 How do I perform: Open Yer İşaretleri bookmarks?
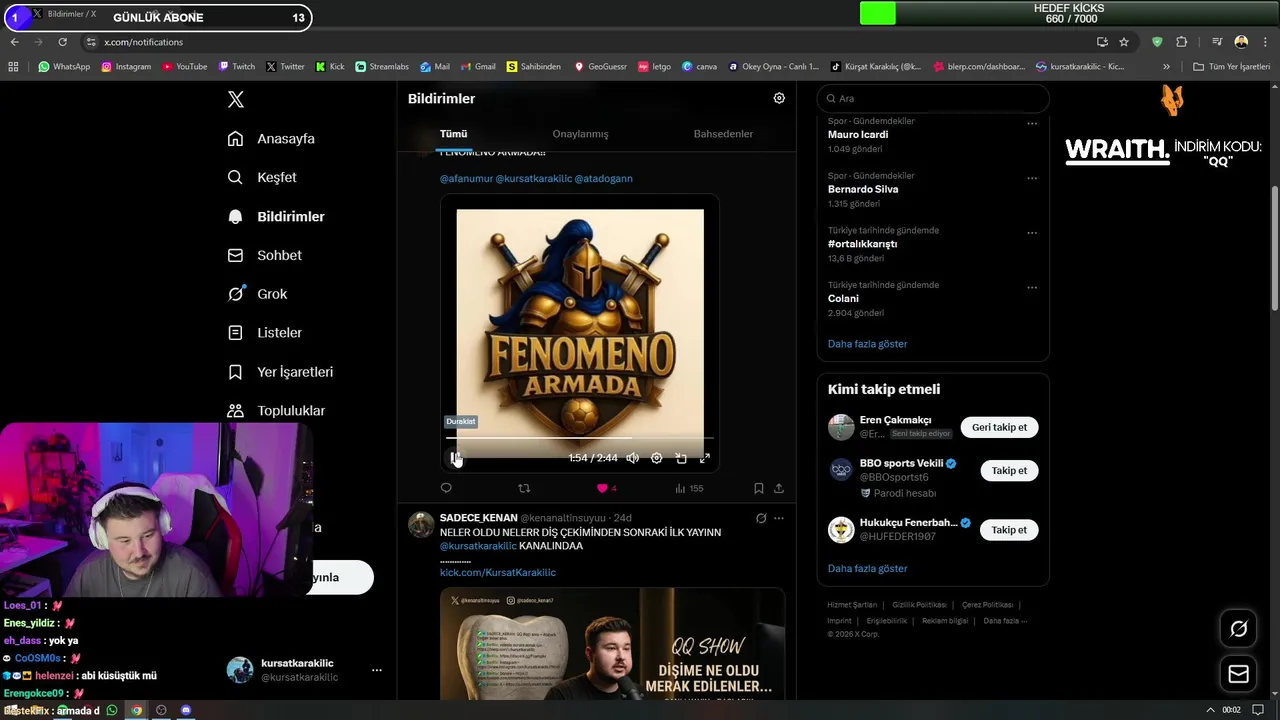click(280, 372)
